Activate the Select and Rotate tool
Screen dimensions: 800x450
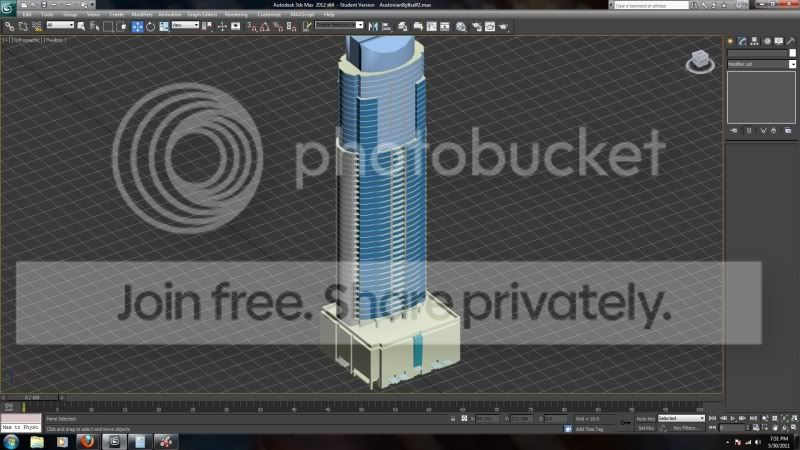tap(151, 27)
